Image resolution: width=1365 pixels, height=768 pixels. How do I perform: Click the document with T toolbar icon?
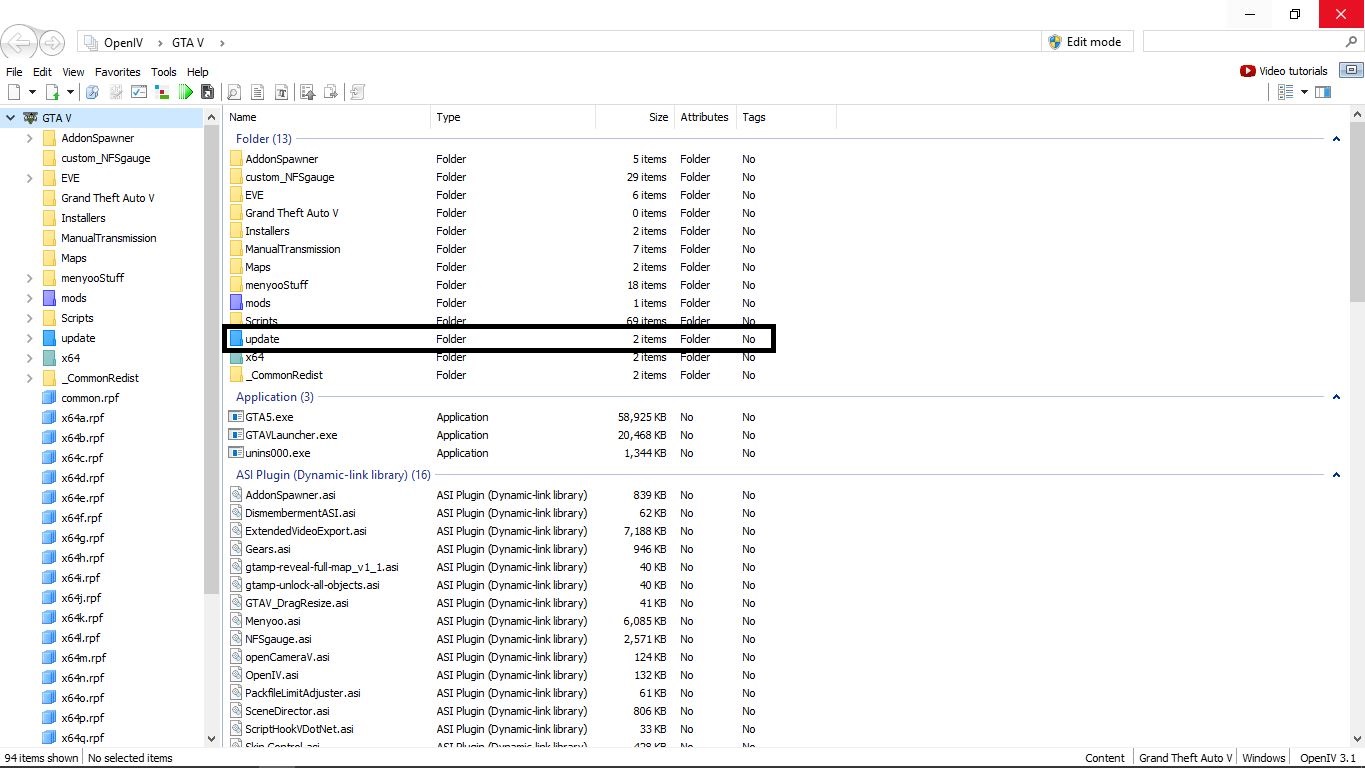click(282, 92)
